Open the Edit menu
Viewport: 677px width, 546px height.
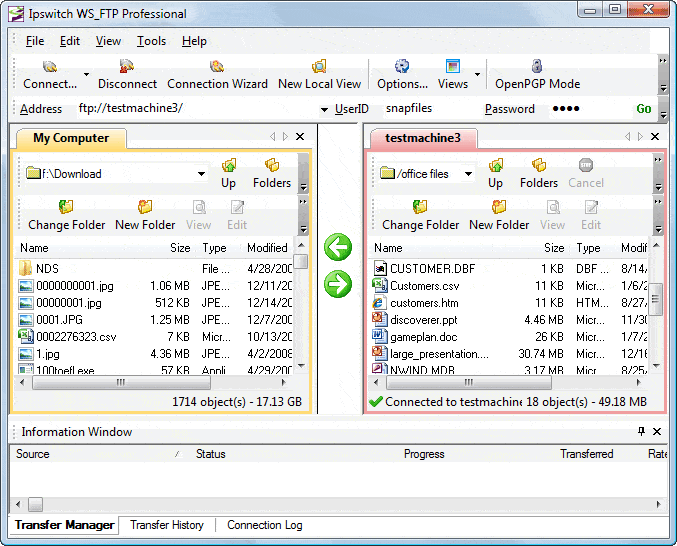tap(70, 41)
